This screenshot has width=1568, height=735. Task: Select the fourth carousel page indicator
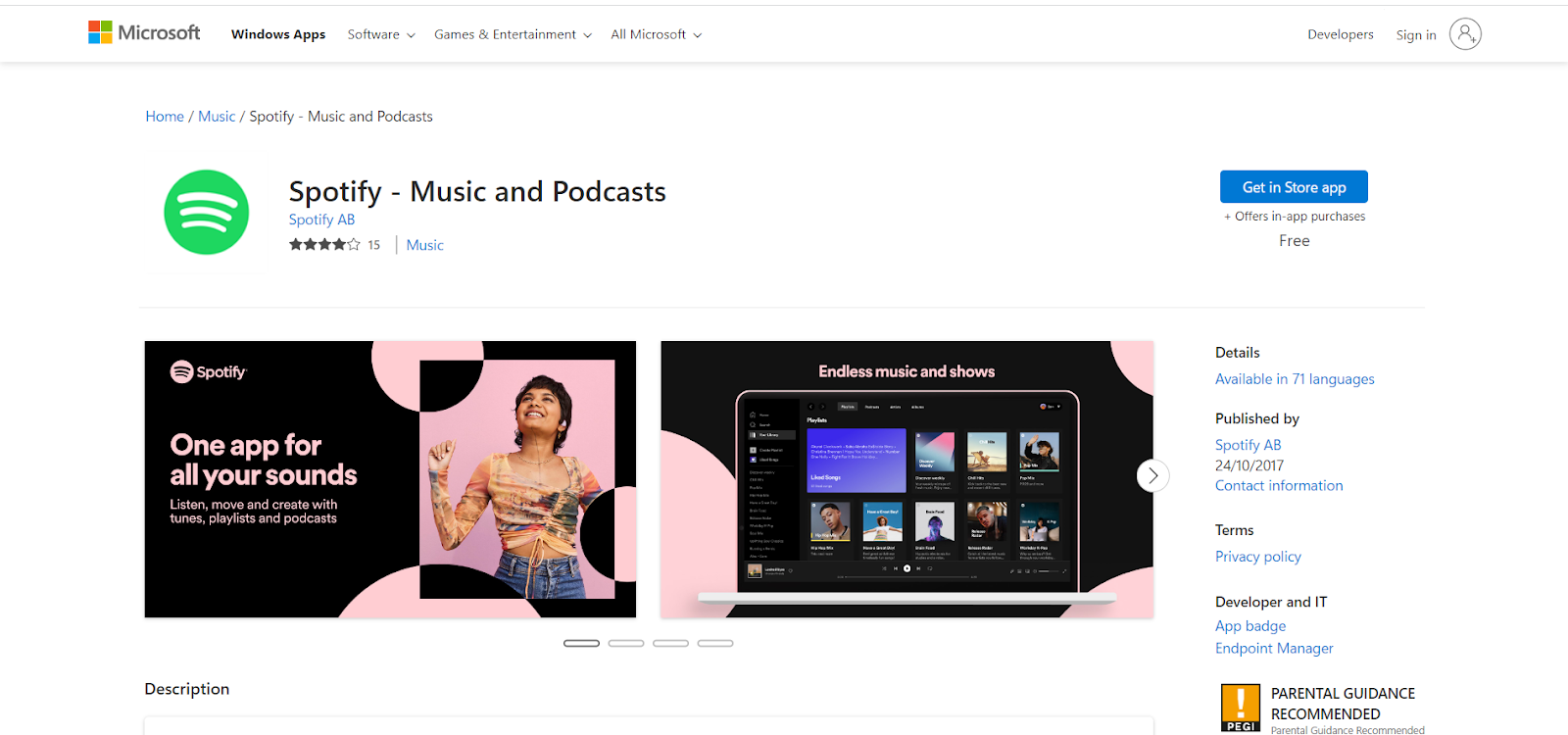pos(715,643)
